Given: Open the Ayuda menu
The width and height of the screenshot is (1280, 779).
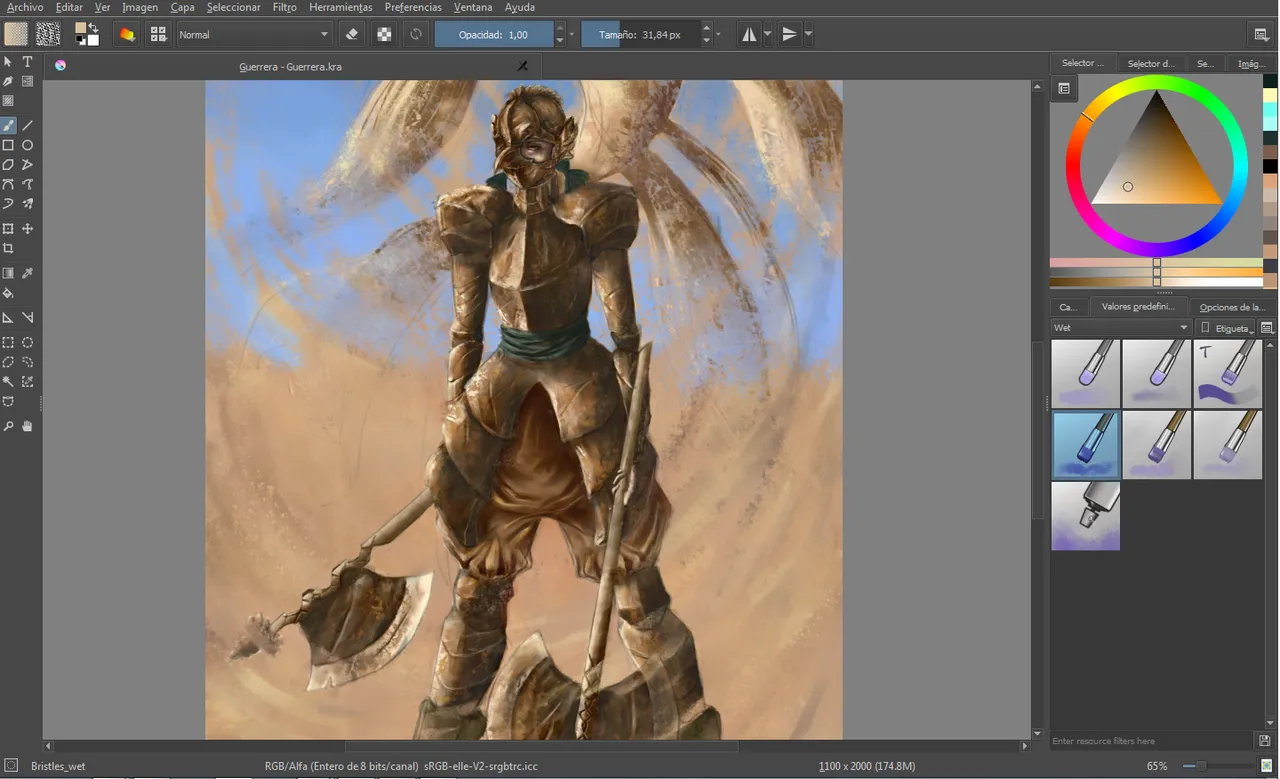Looking at the screenshot, I should [x=520, y=7].
